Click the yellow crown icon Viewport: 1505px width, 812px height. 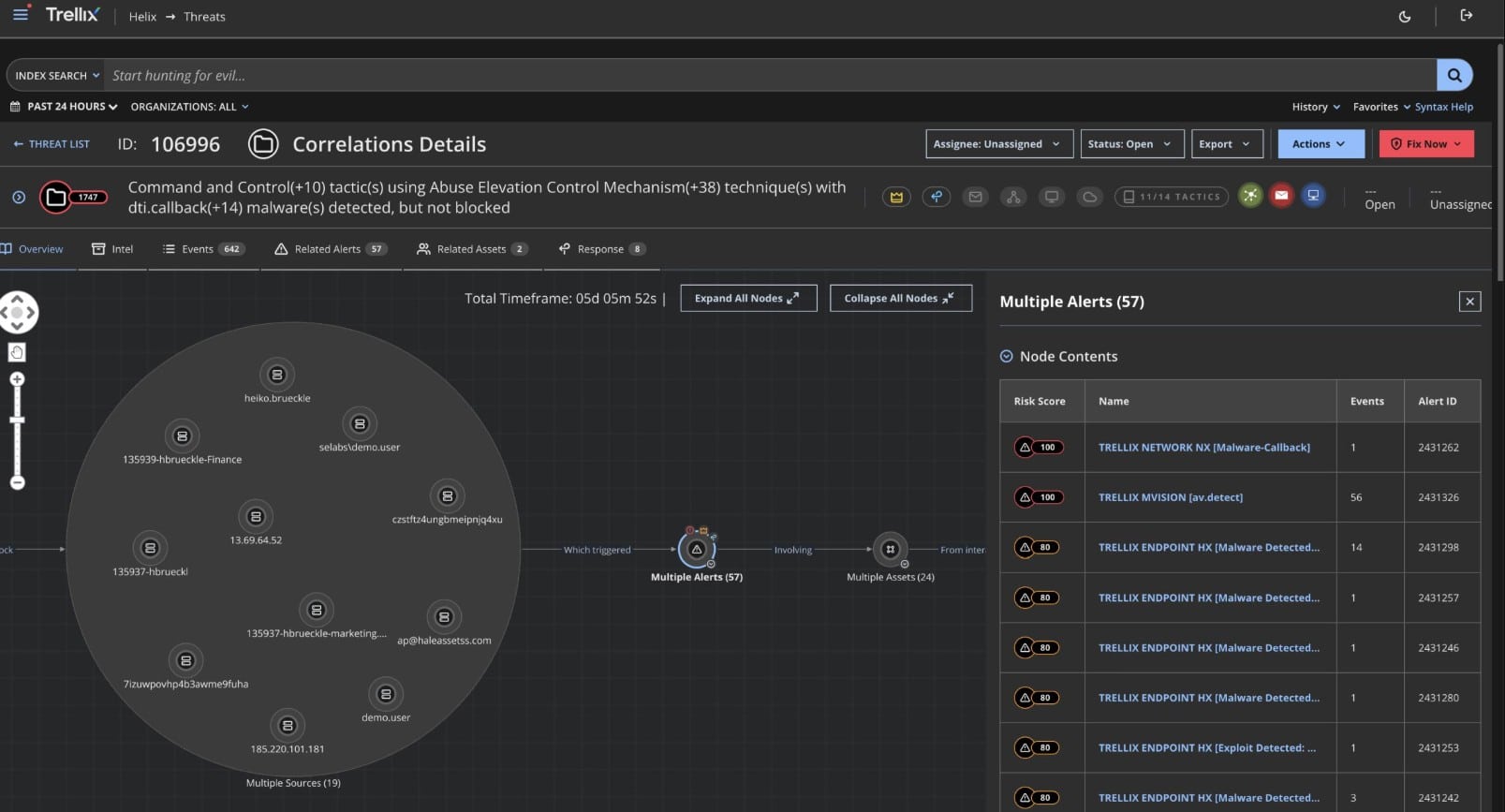click(896, 197)
